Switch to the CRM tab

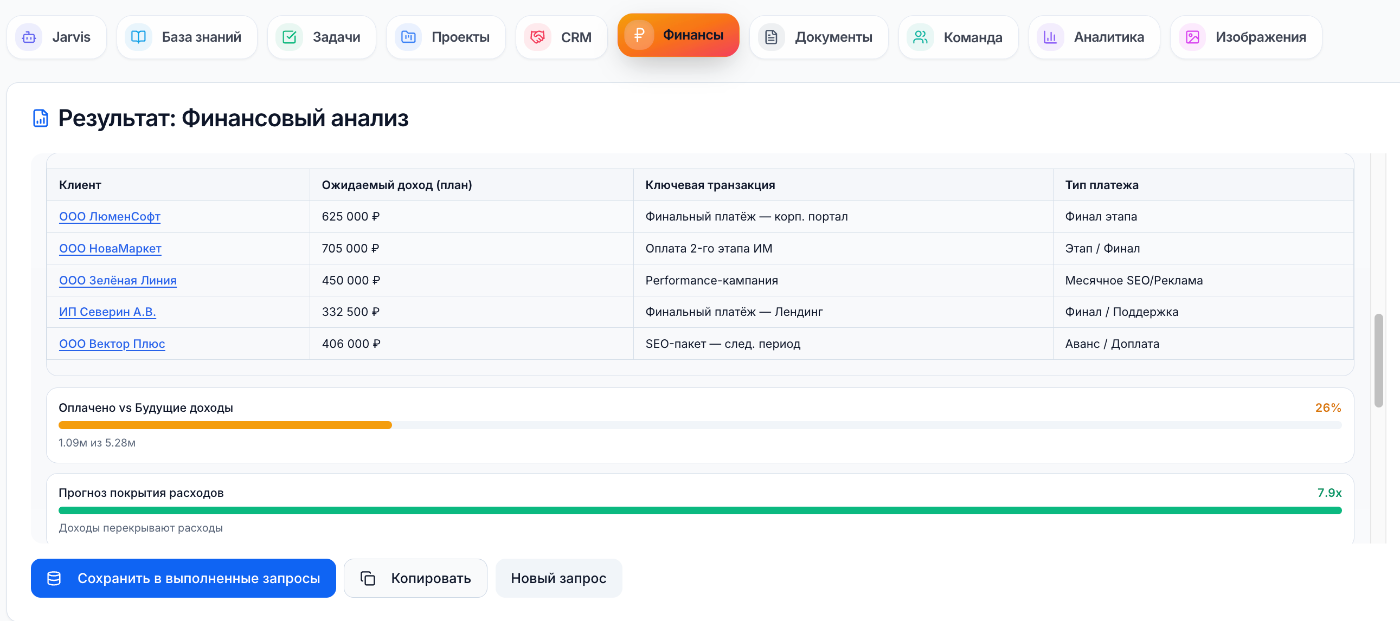pos(561,37)
